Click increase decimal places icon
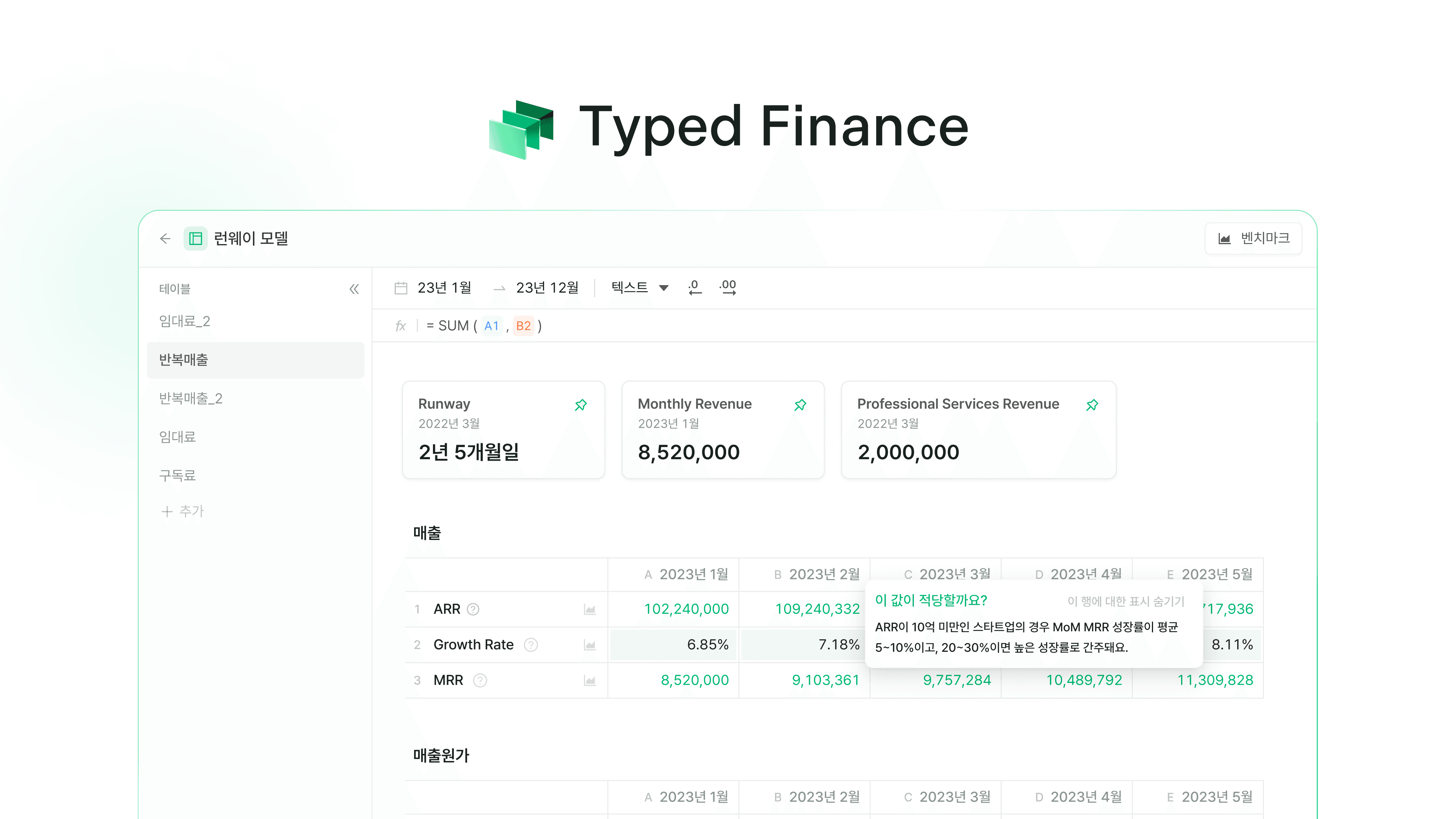 [x=728, y=288]
